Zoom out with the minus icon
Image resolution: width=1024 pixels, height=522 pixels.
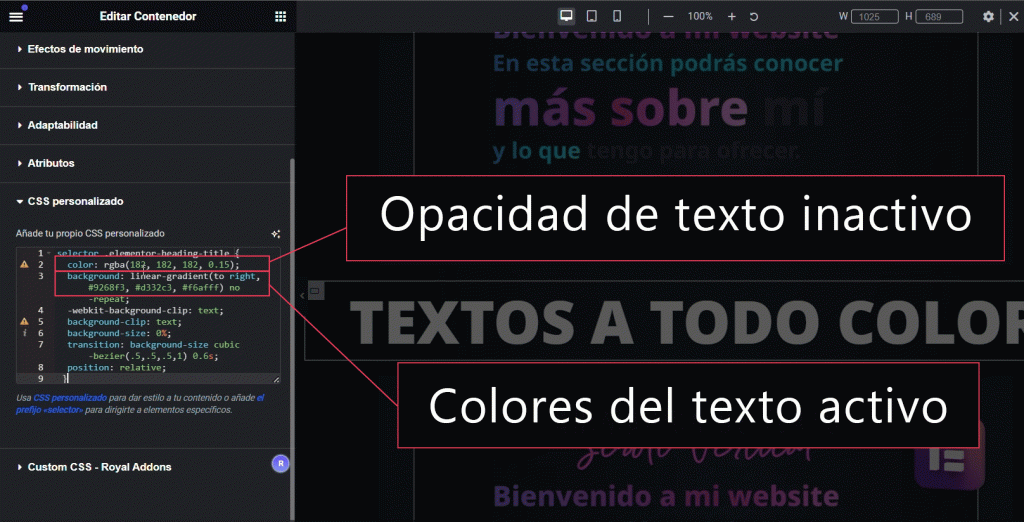click(668, 17)
